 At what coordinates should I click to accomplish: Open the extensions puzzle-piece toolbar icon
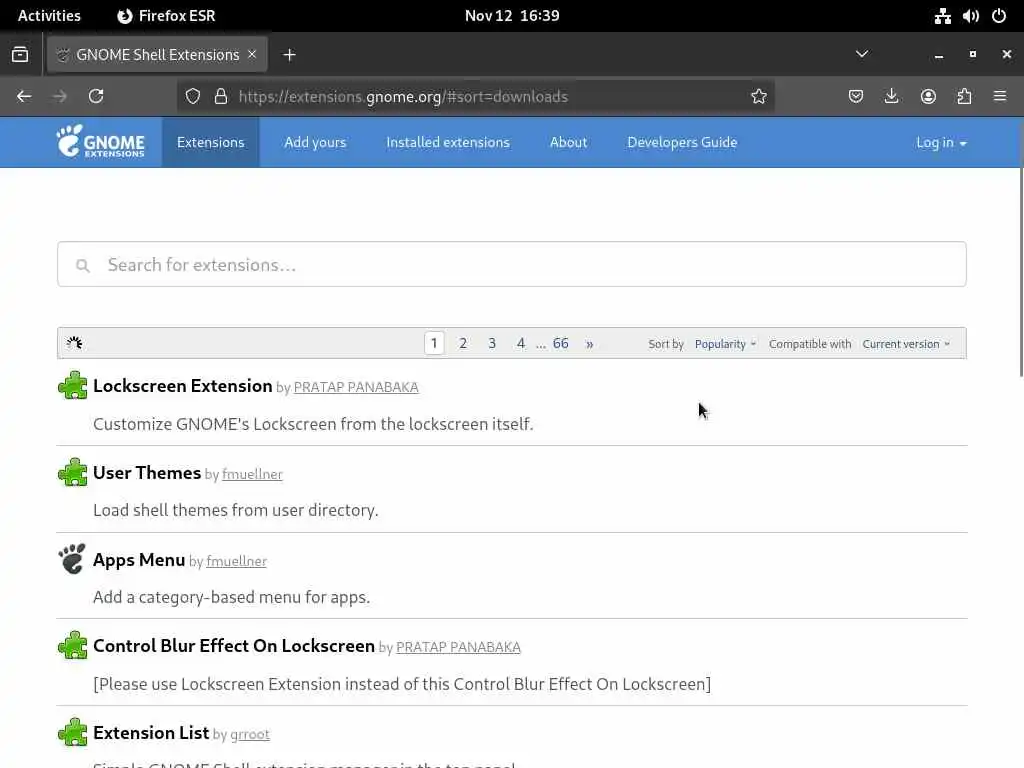pos(964,96)
